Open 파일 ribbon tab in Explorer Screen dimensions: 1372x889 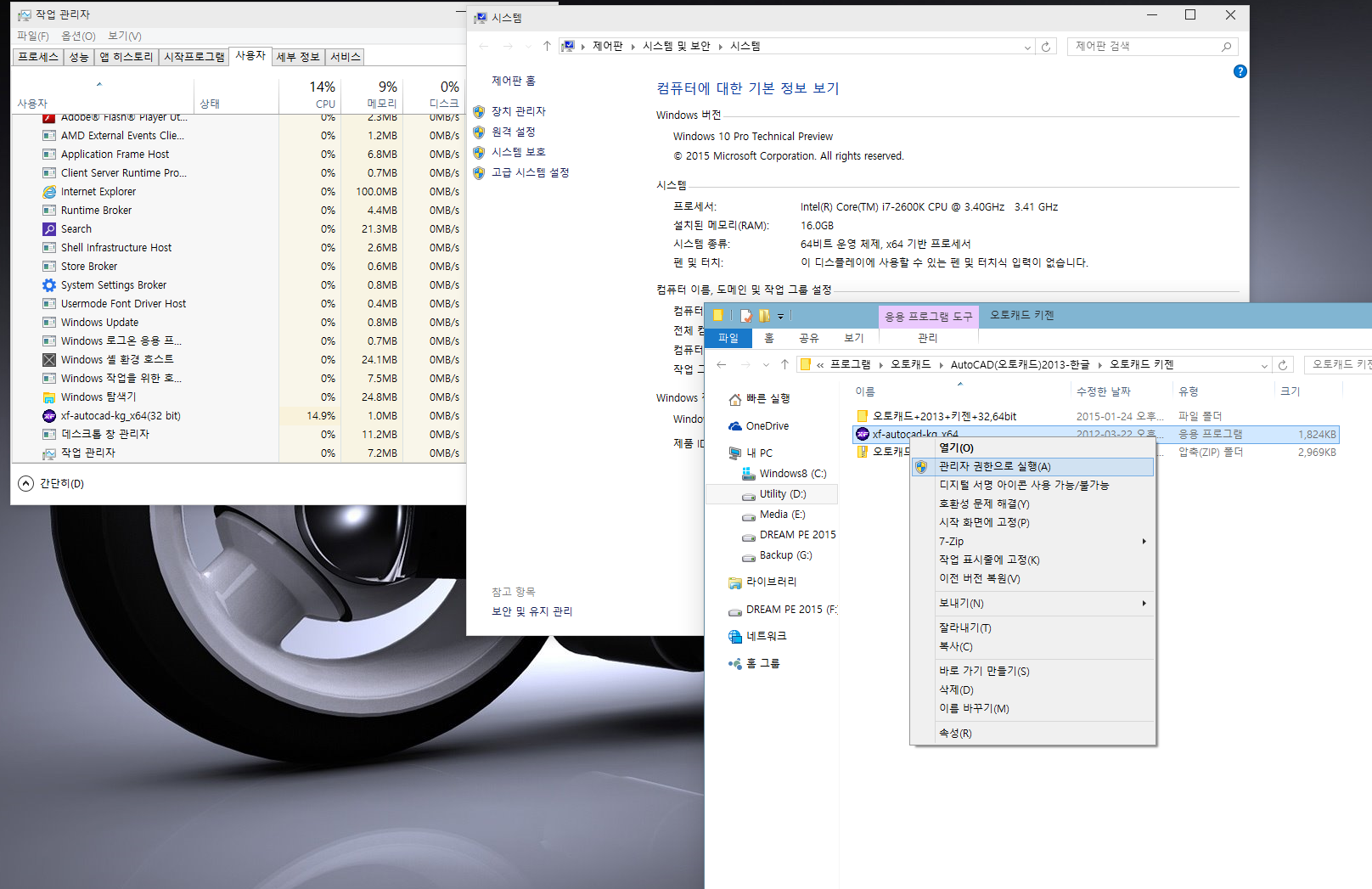(728, 338)
